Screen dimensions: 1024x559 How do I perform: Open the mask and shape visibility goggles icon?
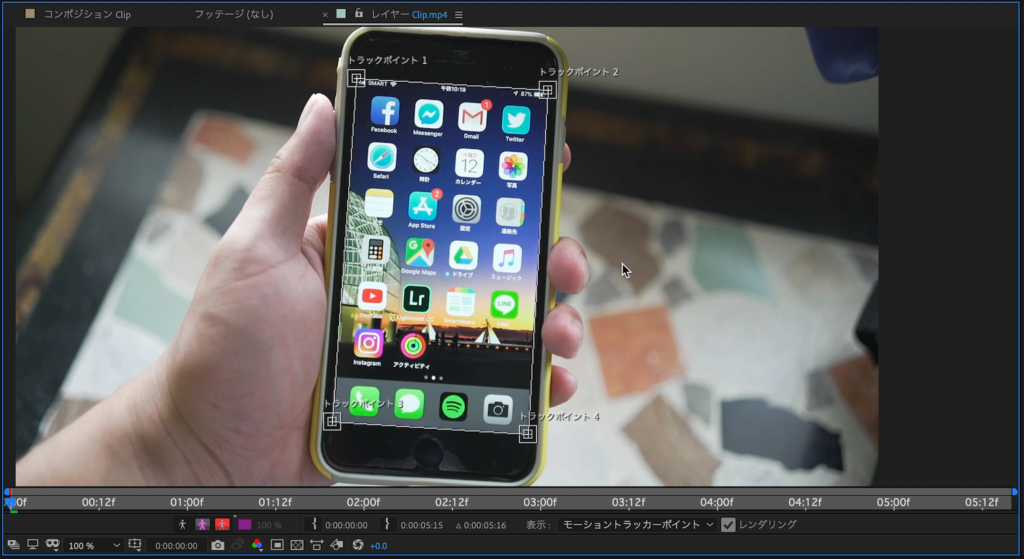53,545
